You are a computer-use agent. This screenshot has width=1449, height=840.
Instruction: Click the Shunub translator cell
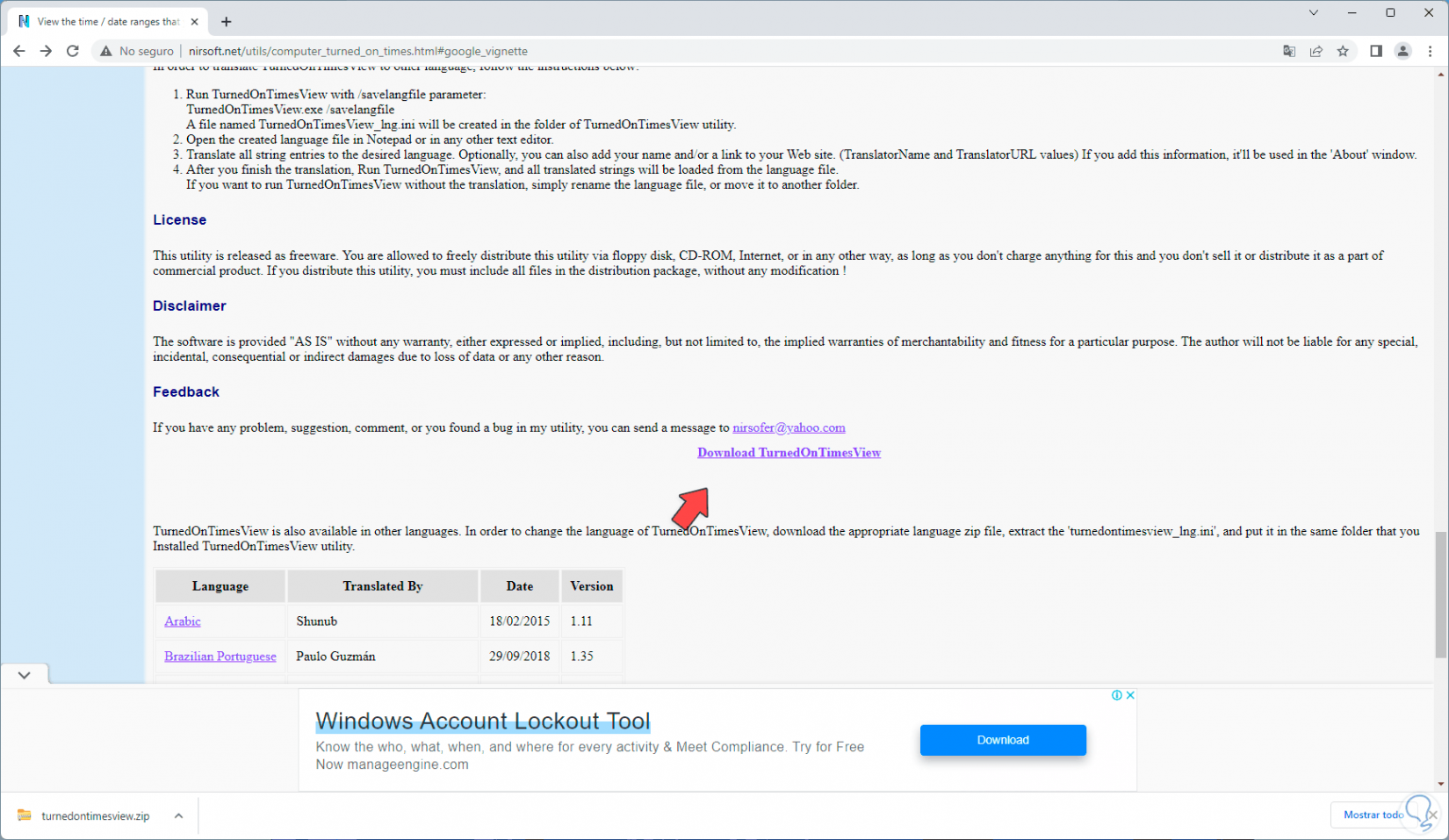point(383,621)
